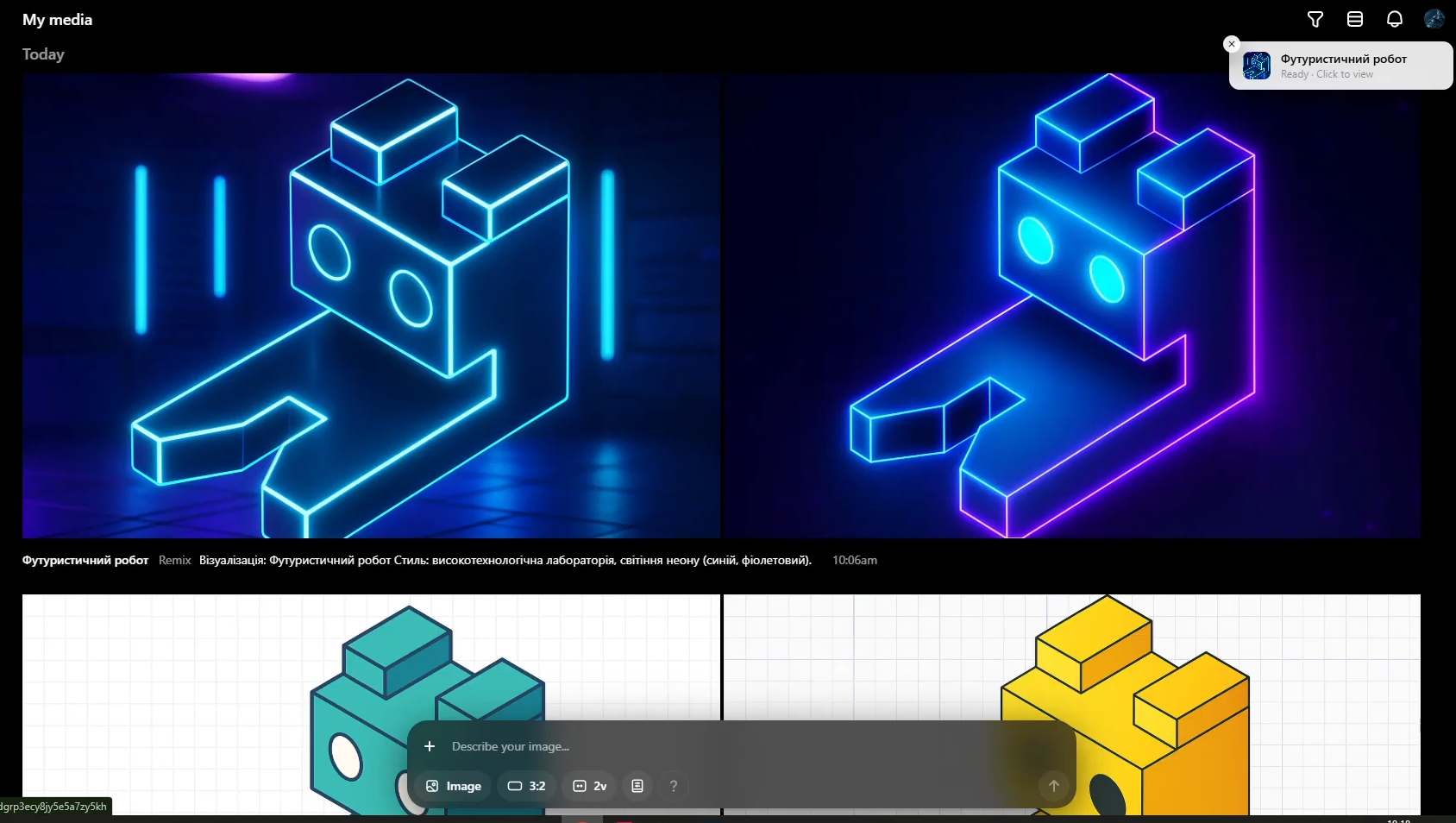Click the Remix link below images

click(174, 560)
